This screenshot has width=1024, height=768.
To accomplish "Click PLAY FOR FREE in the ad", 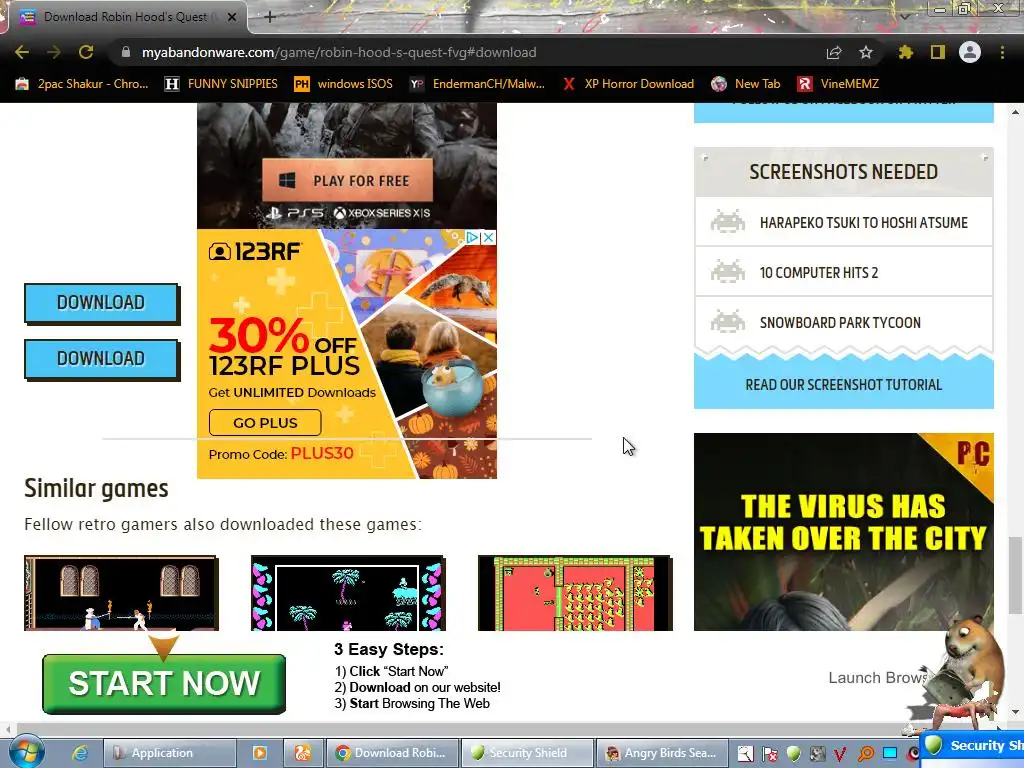I will (x=347, y=180).
